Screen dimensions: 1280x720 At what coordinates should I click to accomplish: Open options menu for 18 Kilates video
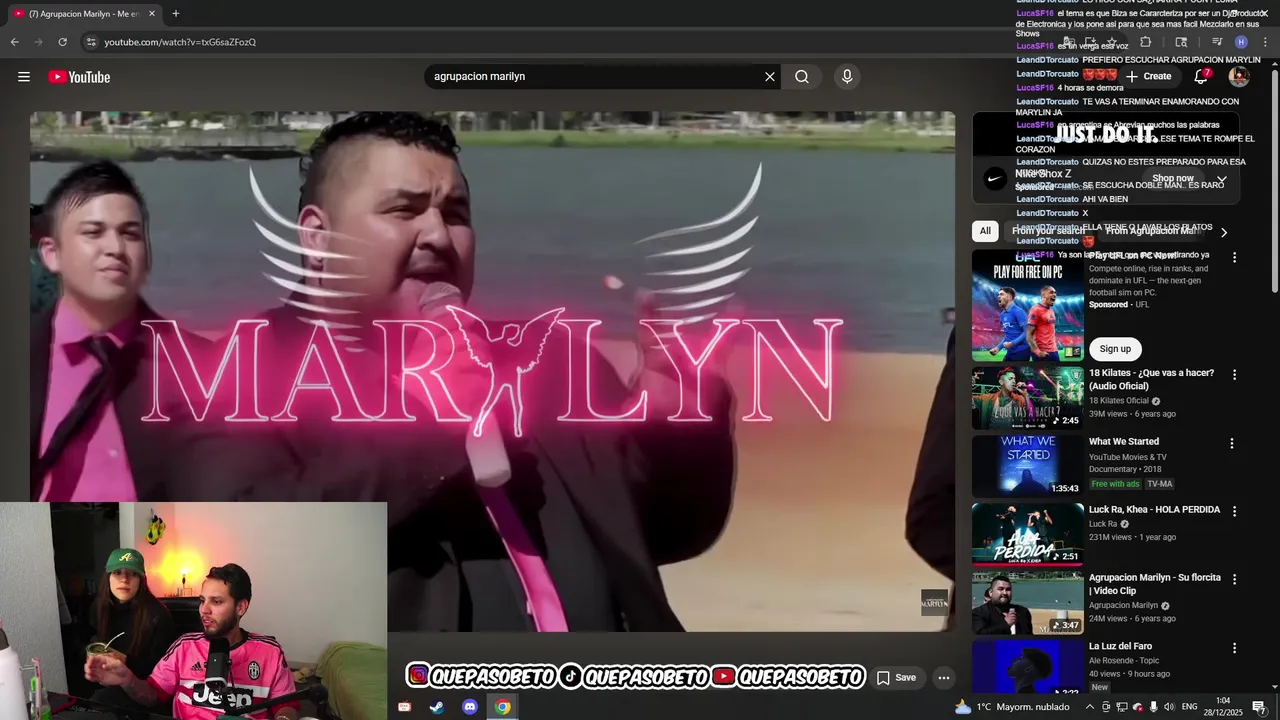tap(1234, 375)
